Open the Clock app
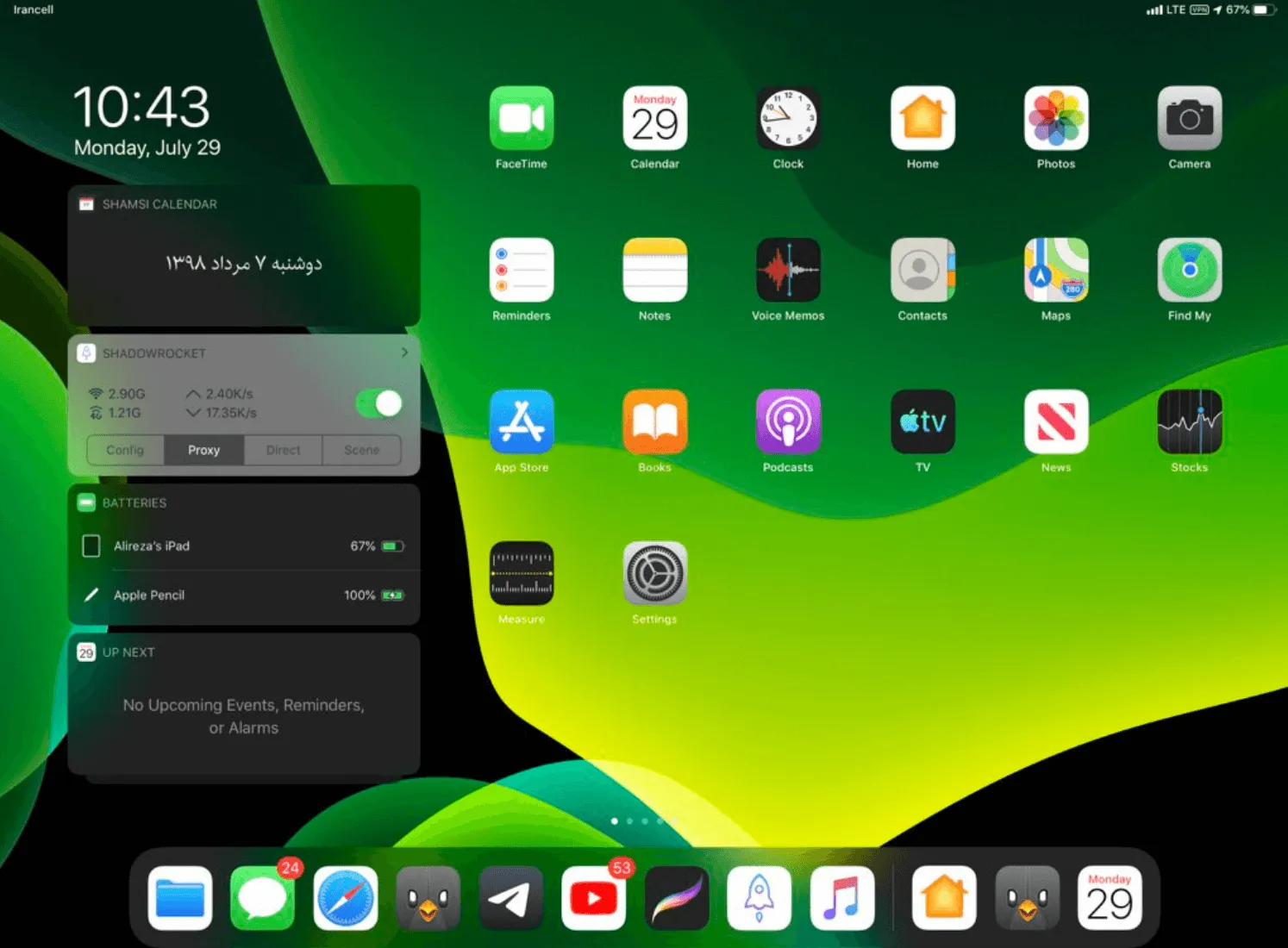 click(788, 118)
